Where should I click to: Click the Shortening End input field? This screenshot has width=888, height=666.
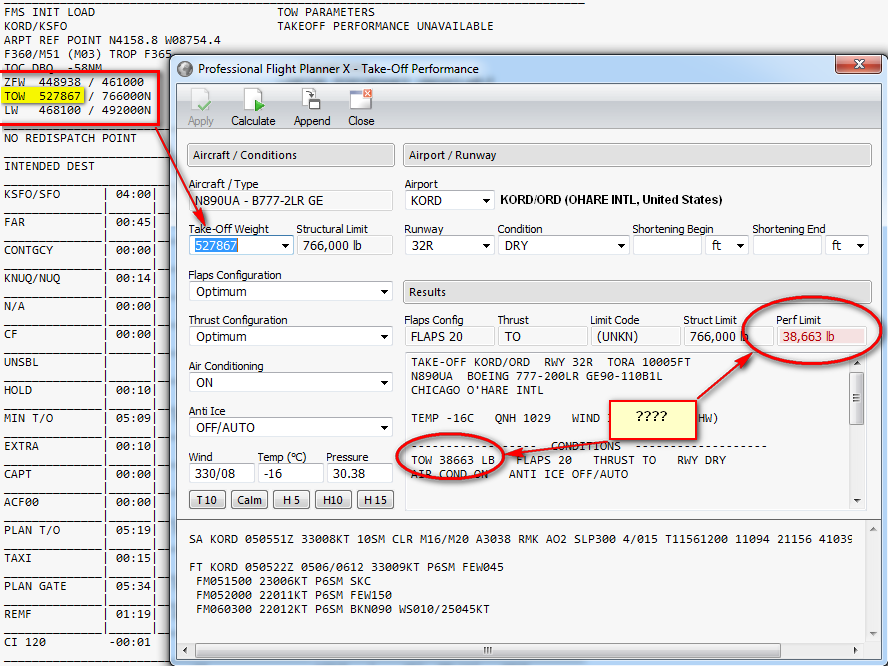pyautogui.click(x=787, y=246)
